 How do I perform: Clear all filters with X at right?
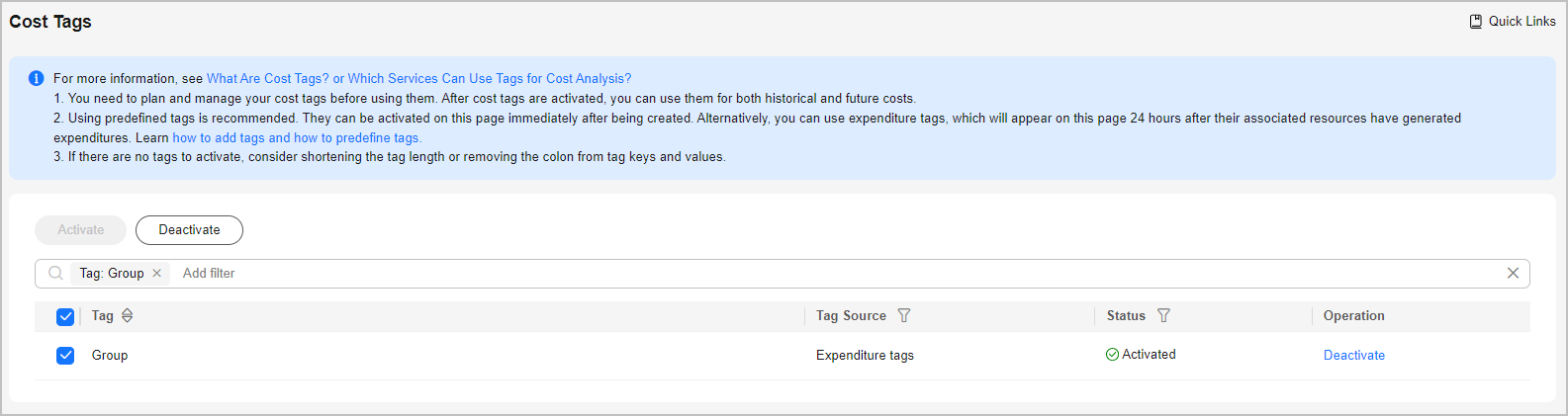pos(1513,273)
